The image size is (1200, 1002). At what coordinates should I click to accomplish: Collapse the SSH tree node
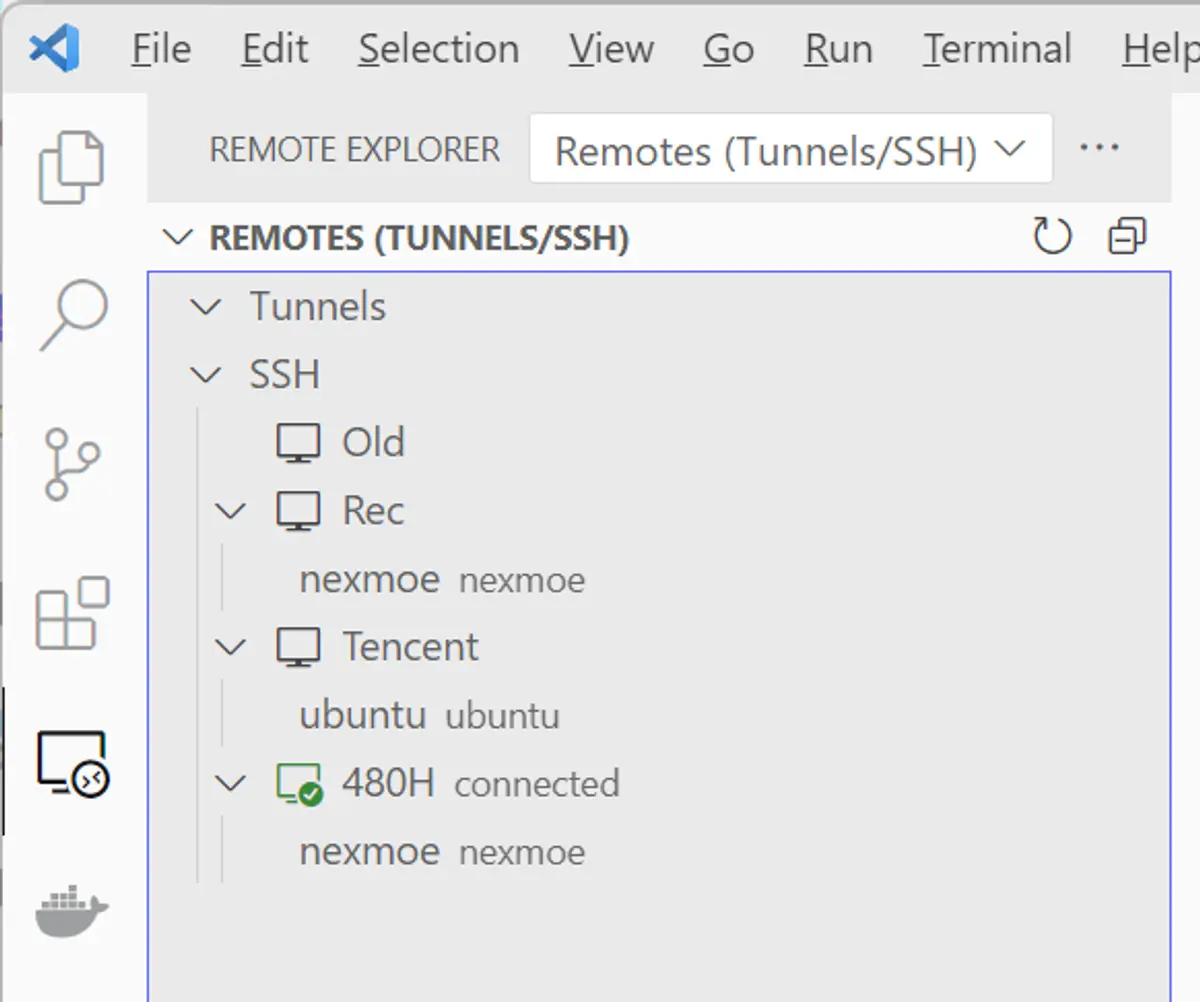coord(206,375)
